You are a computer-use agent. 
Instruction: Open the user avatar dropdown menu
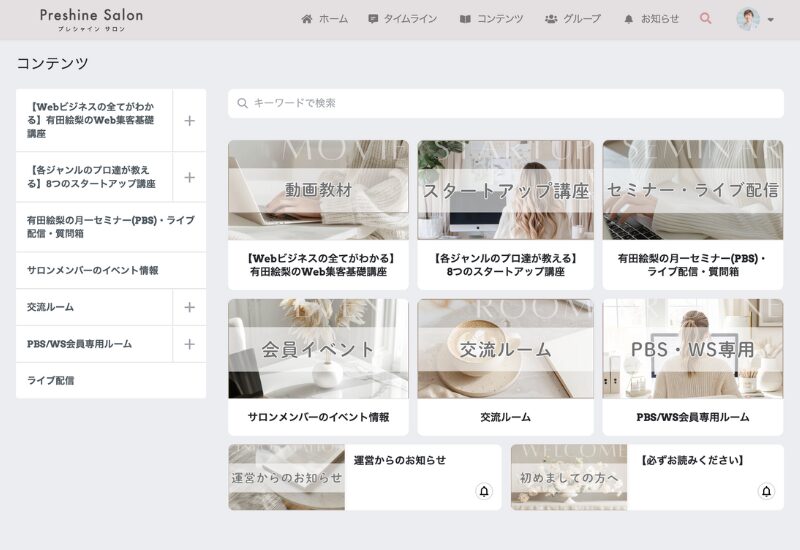pos(755,19)
